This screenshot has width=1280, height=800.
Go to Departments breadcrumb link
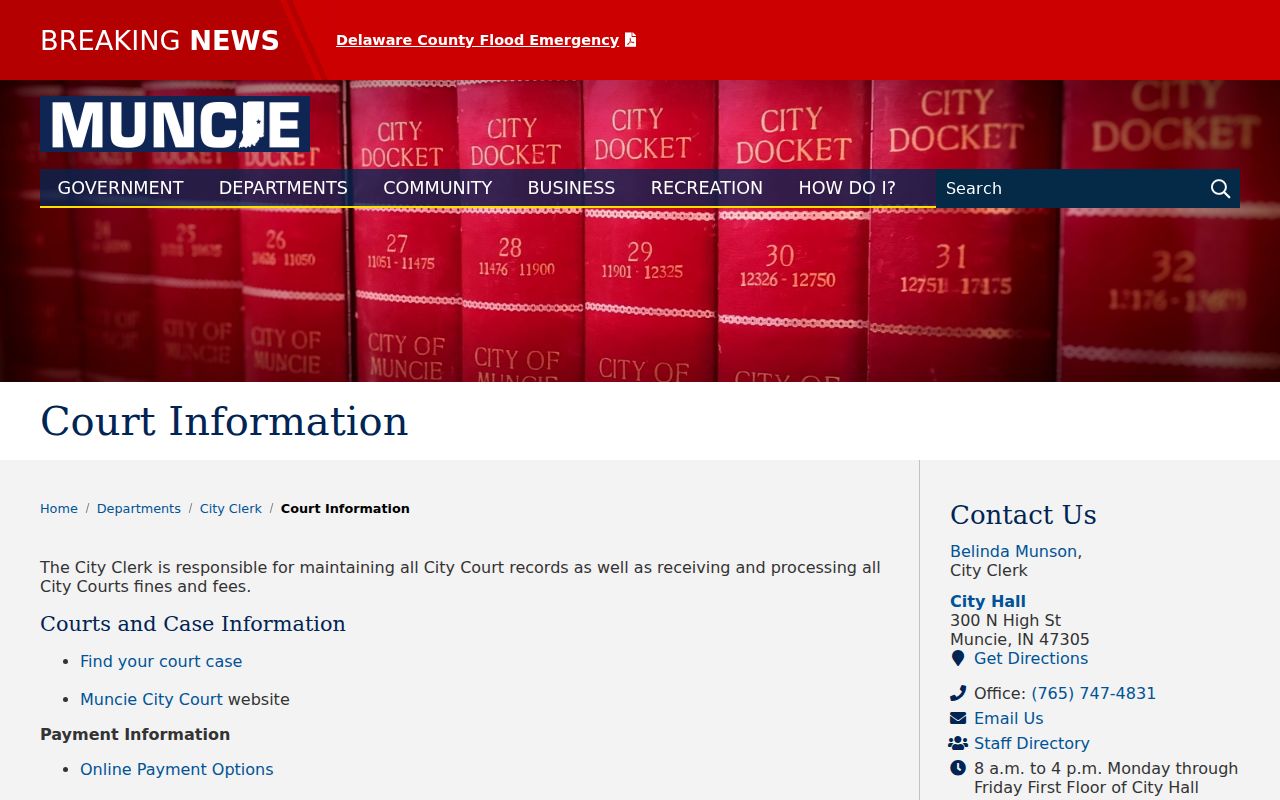139,509
